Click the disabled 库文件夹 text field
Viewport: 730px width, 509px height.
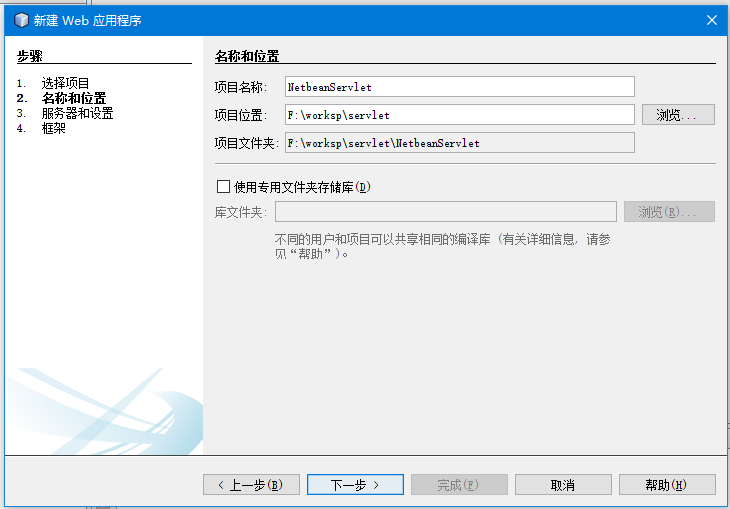point(445,211)
